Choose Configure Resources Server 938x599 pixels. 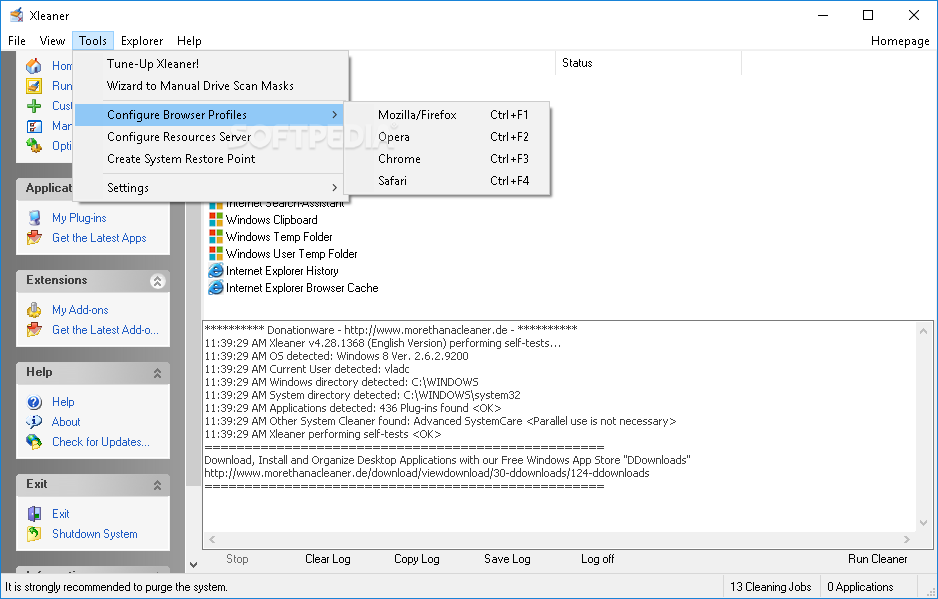208,136
